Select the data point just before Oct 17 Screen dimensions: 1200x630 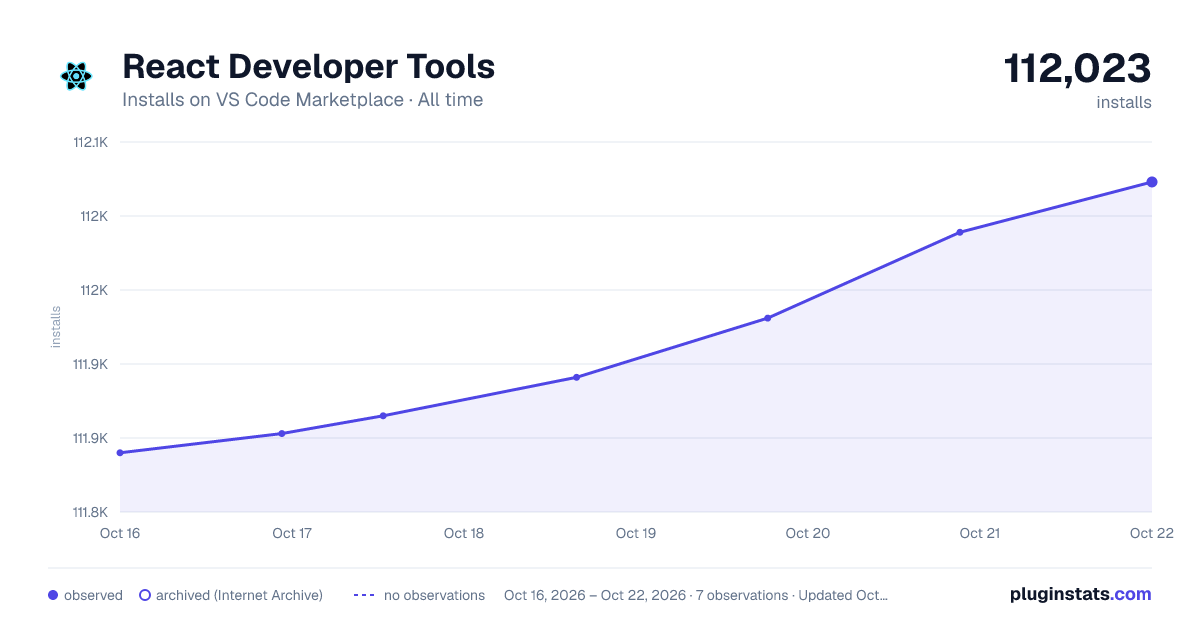(x=282, y=433)
